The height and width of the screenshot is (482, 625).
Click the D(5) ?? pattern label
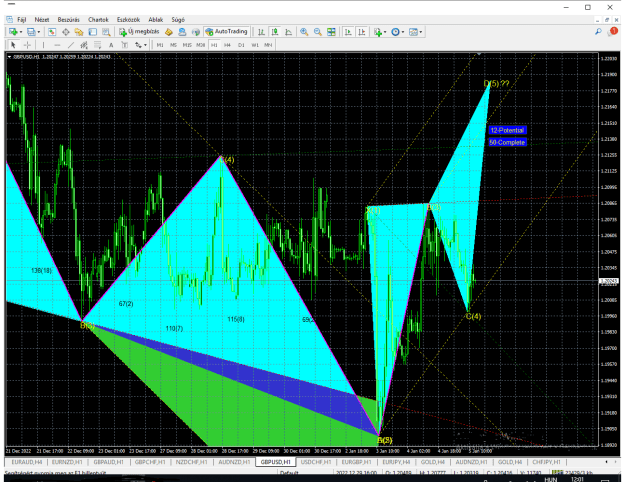496,84
